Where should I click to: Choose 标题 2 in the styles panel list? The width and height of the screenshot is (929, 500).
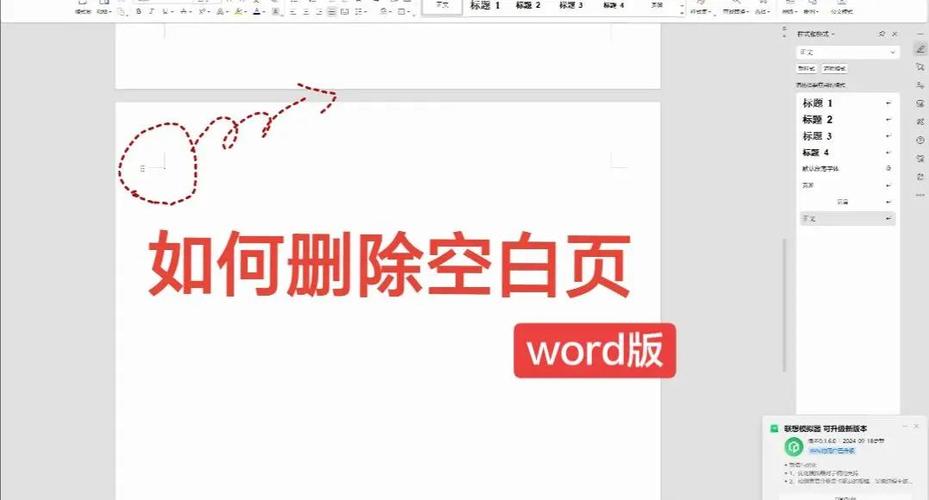[x=847, y=120]
